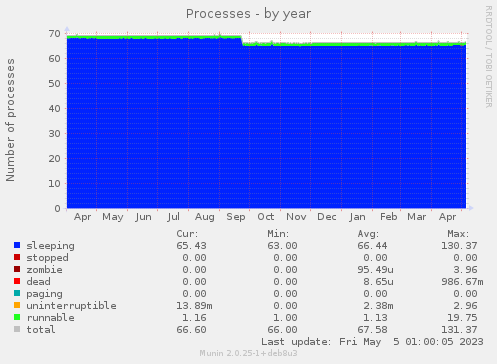Click the Munin 2.0.25-1+deb8u3 version footer

tap(248, 353)
